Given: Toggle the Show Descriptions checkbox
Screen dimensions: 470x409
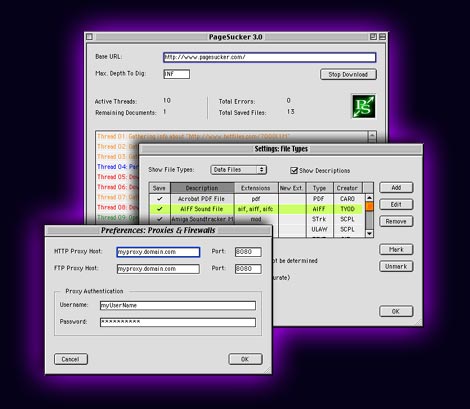Looking at the screenshot, I should [x=294, y=170].
